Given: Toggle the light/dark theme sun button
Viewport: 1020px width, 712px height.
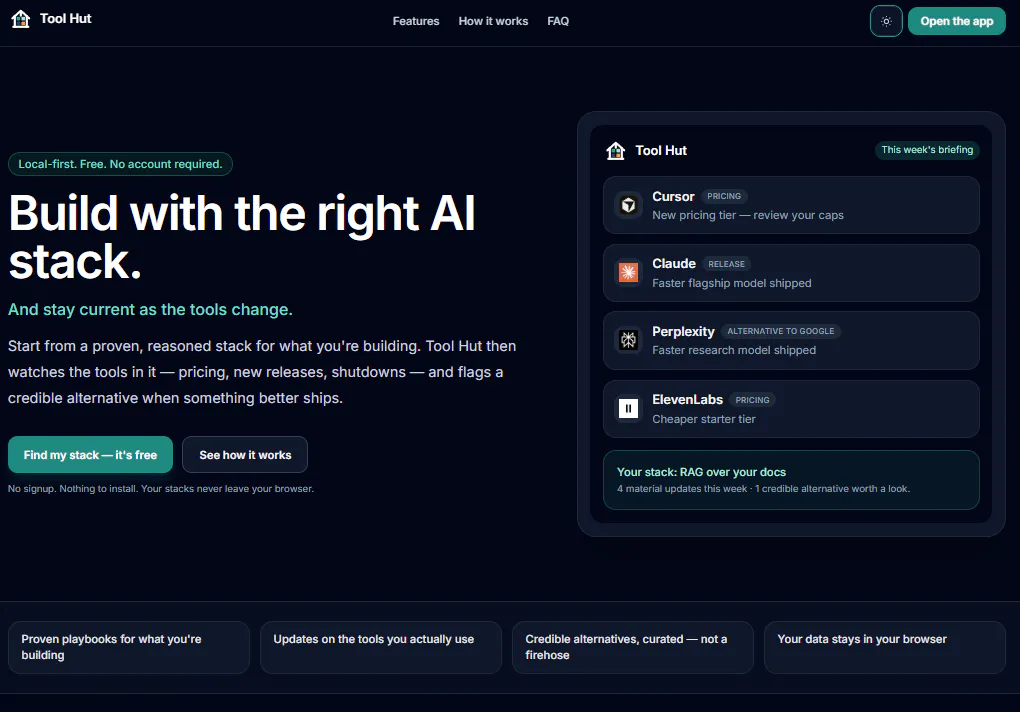Looking at the screenshot, I should tap(886, 21).
